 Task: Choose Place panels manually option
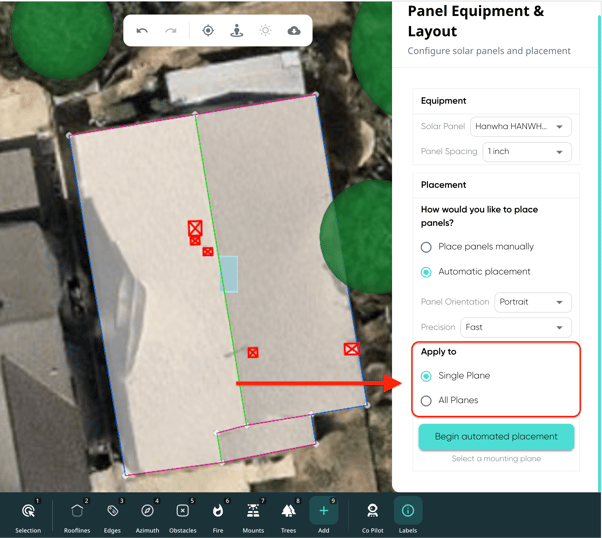click(426, 247)
